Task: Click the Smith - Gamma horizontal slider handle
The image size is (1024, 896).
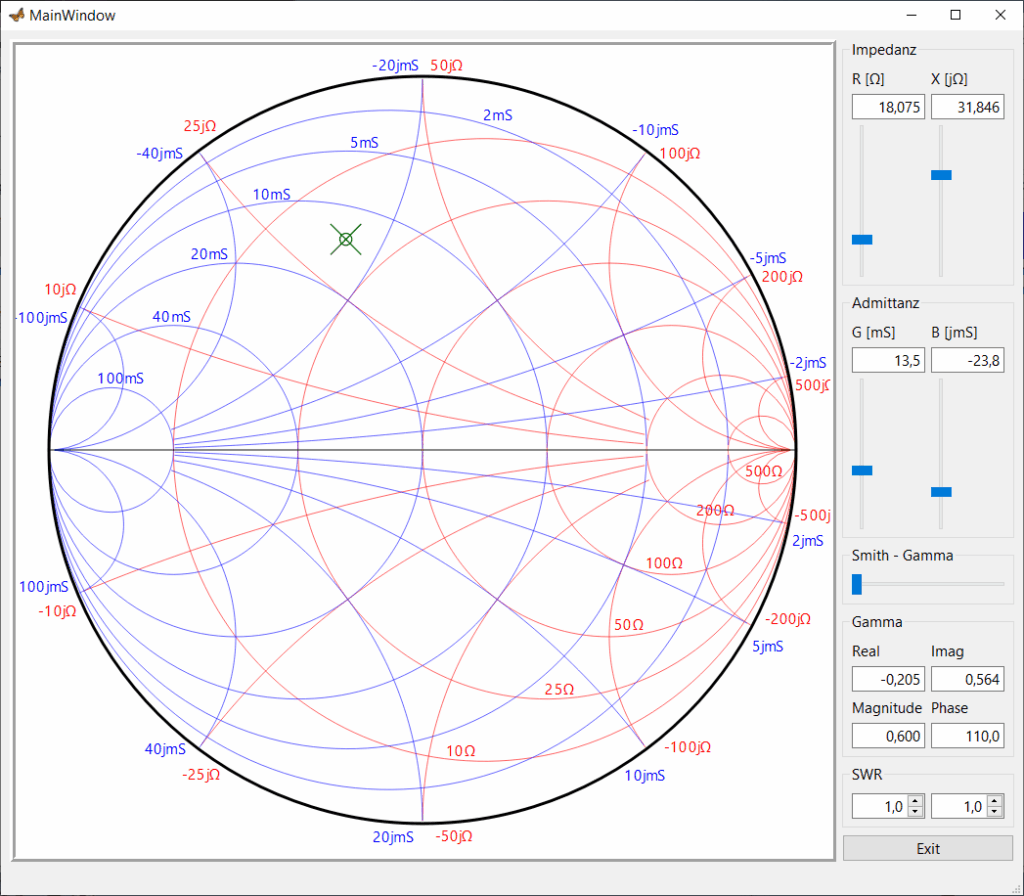Action: pos(857,584)
